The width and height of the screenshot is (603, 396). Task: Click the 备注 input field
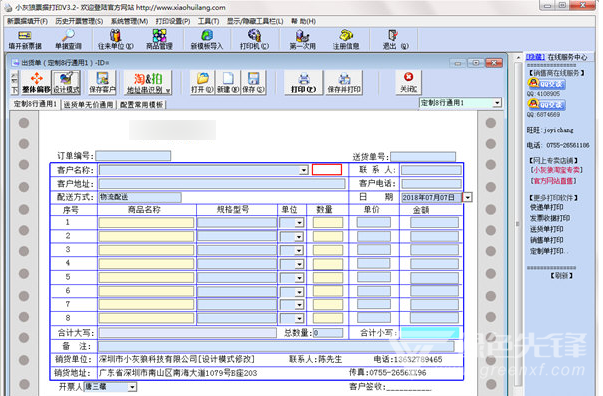point(276,346)
